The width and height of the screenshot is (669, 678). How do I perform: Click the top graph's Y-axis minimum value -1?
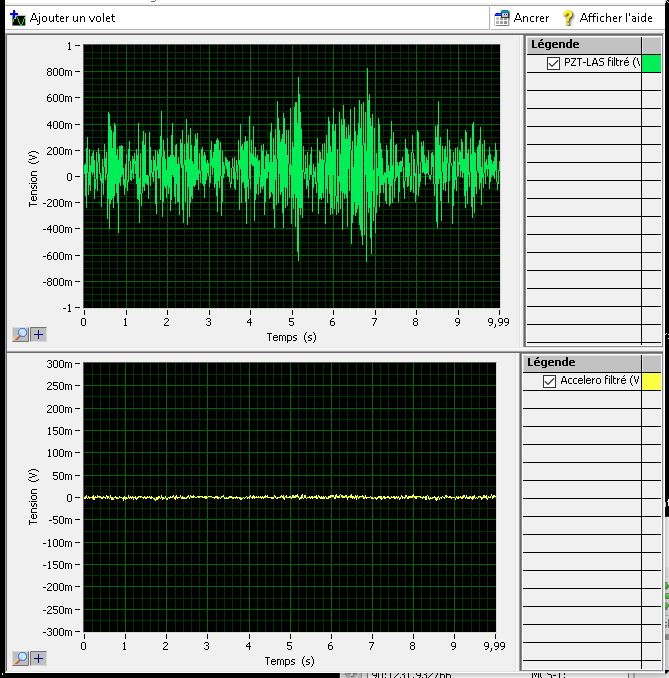(69, 308)
